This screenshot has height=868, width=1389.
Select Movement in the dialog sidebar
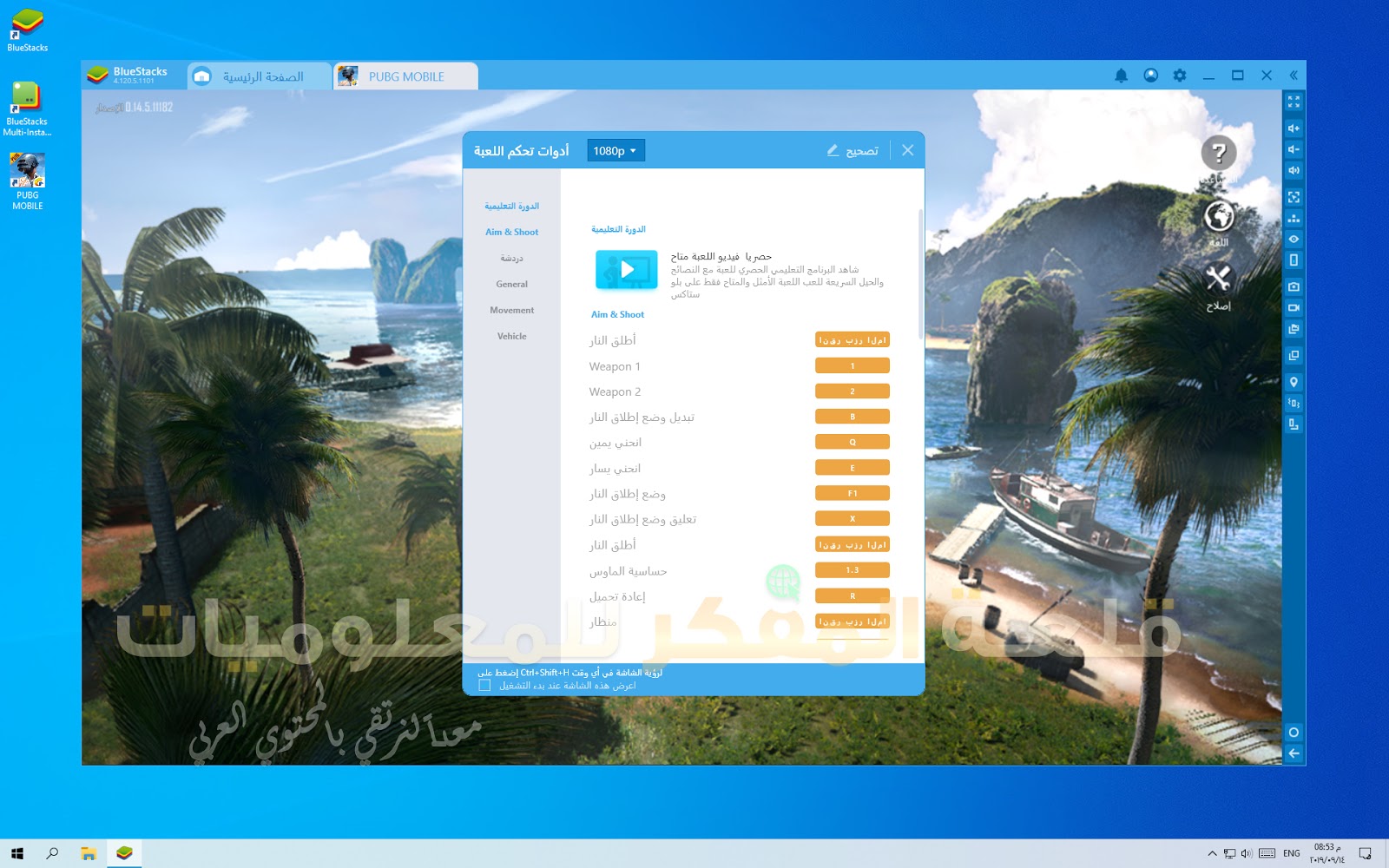tap(512, 311)
